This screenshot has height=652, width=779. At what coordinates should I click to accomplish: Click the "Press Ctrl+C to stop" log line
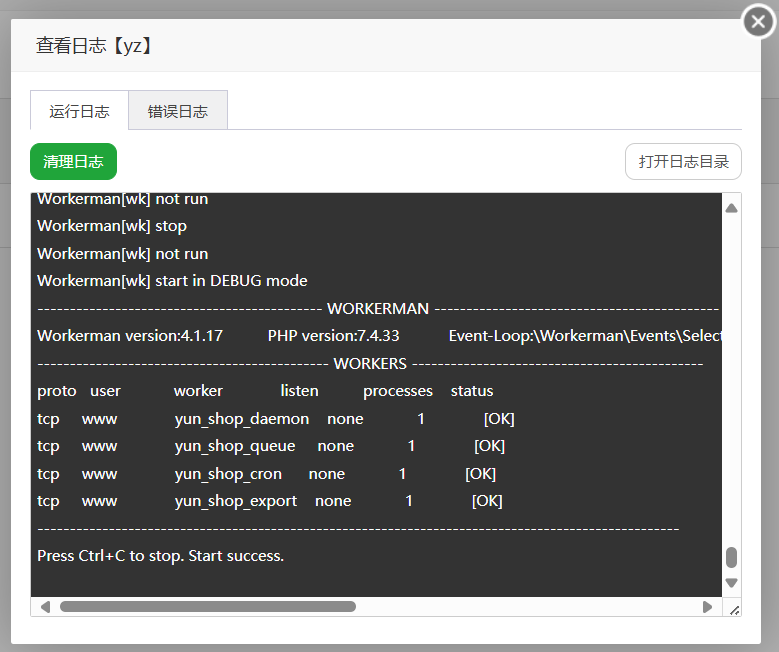coord(161,556)
